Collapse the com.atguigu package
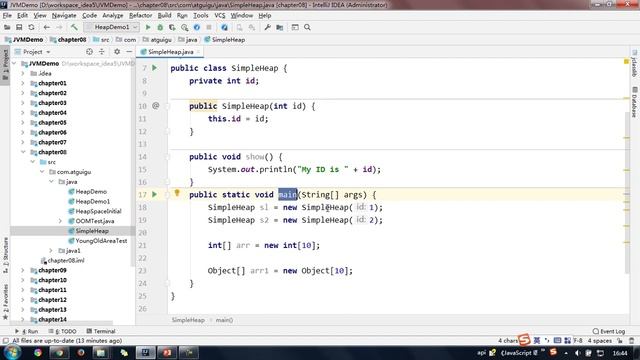The image size is (640, 360). point(42,172)
